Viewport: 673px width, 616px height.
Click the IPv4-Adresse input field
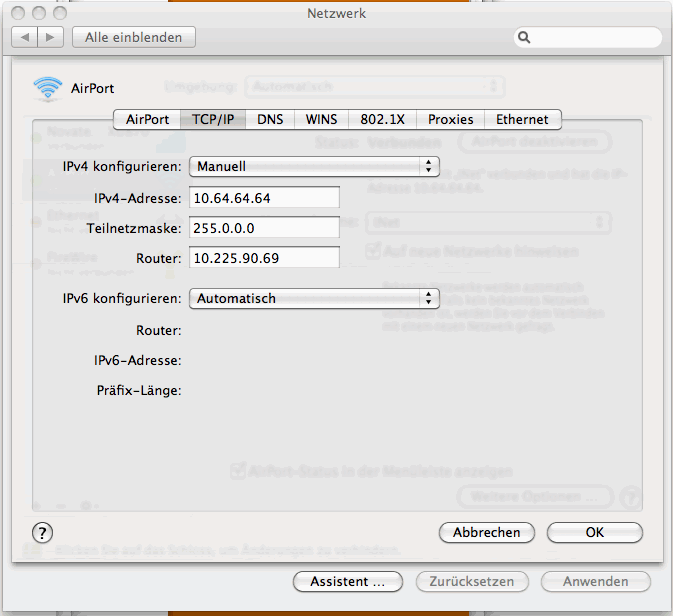(264, 198)
